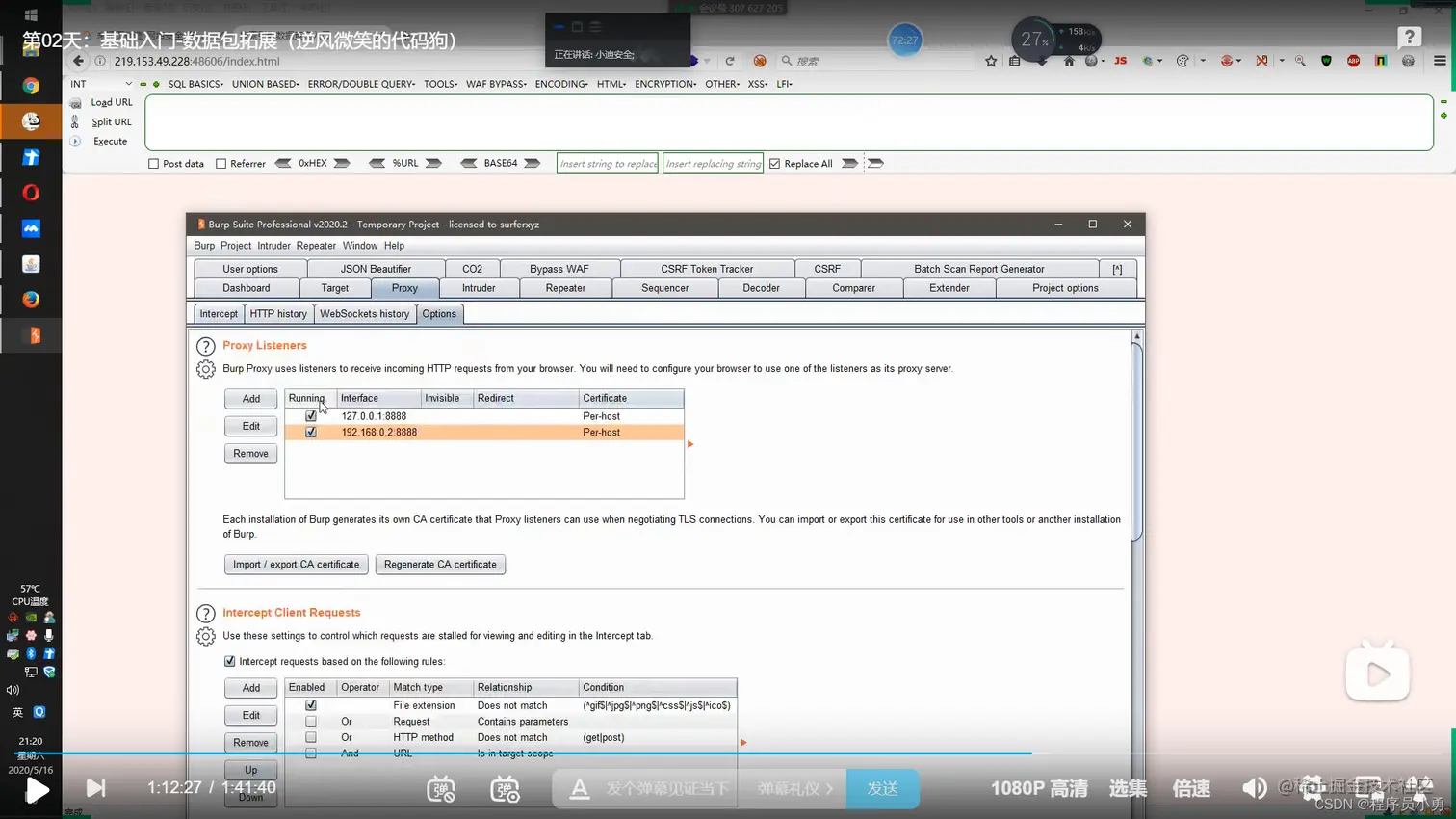Image resolution: width=1456 pixels, height=819 pixels.
Task: Expand the SQL BASICS menu
Action: (x=195, y=84)
